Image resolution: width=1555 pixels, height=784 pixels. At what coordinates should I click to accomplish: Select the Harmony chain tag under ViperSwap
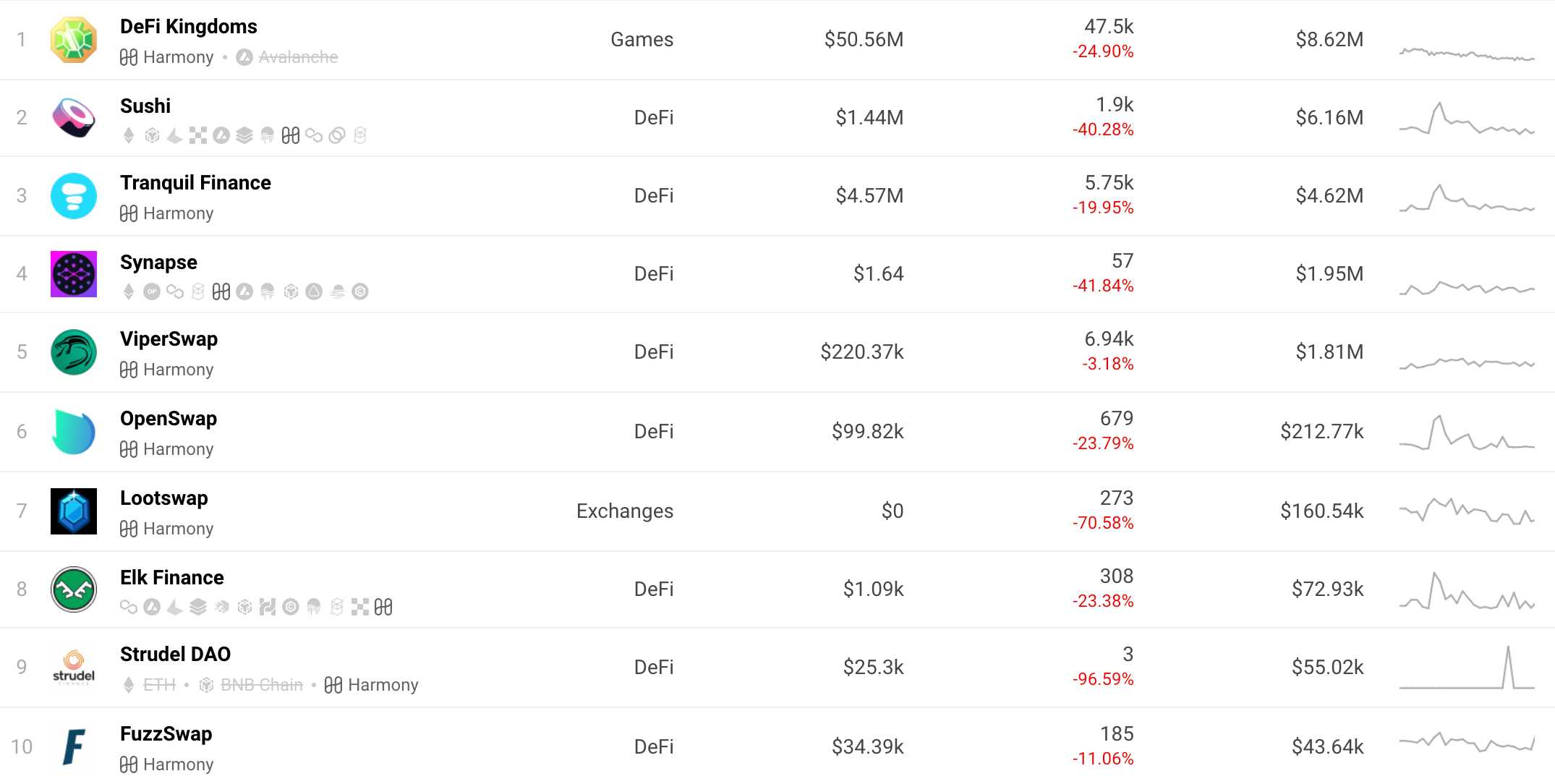pyautogui.click(x=167, y=370)
